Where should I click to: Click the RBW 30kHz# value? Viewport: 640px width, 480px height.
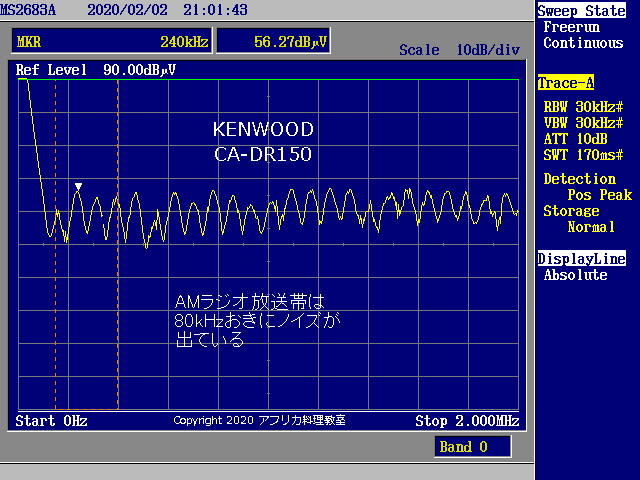click(x=583, y=107)
